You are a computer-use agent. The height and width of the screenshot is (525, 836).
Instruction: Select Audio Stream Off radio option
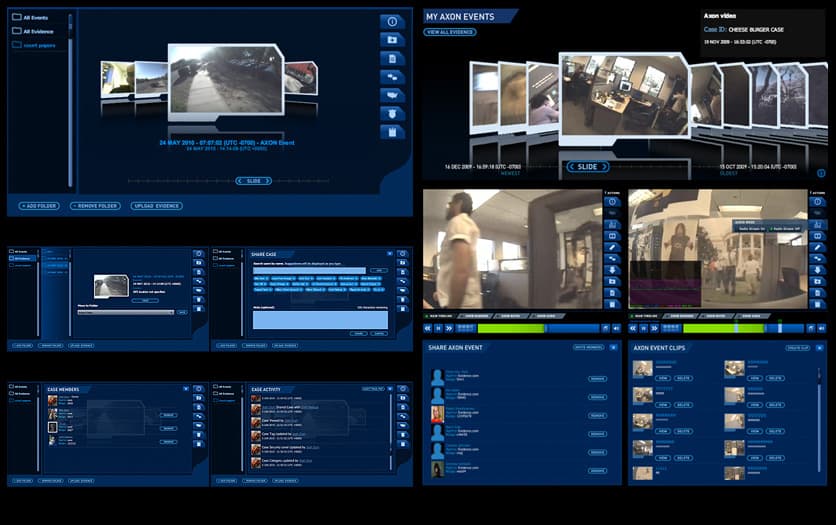[785, 229]
